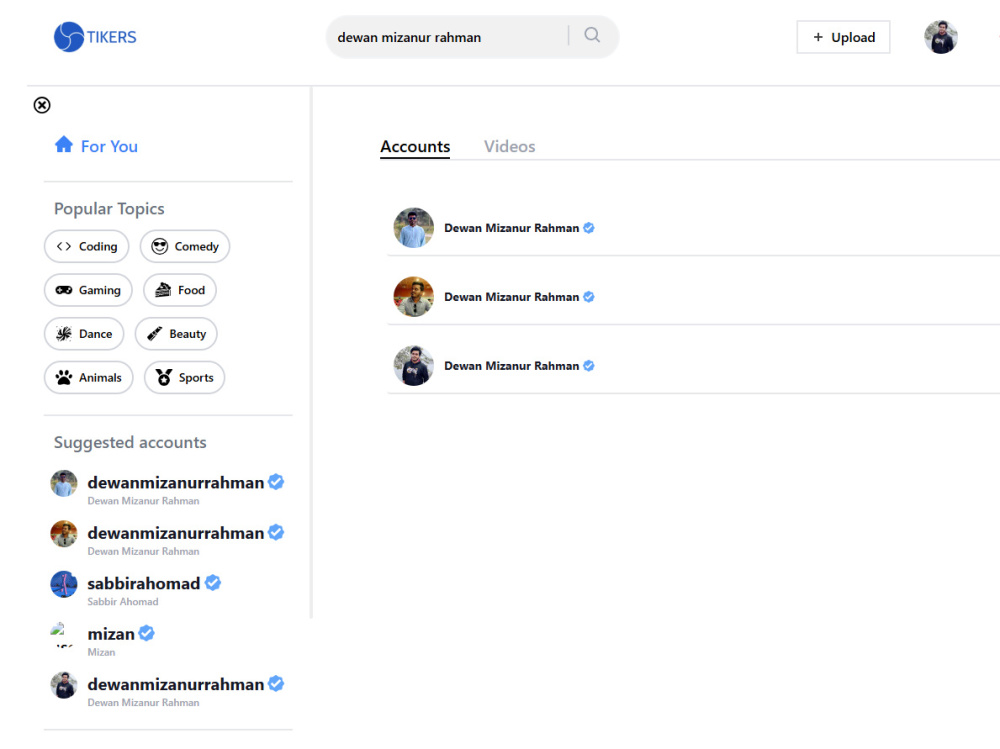Click verified badge on third search result
This screenshot has height=749, width=1000.
coord(589,366)
